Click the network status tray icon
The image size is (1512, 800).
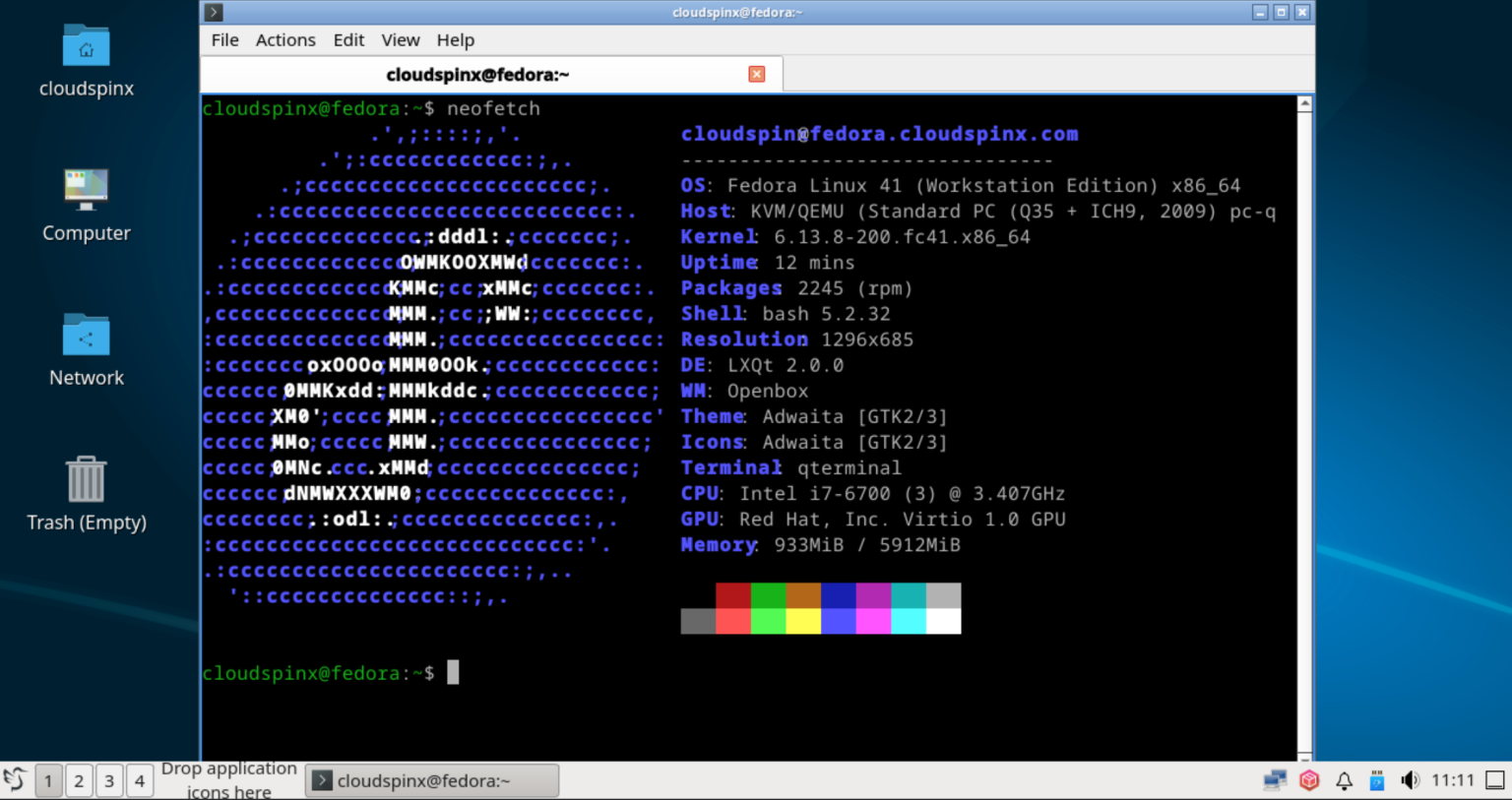[1275, 780]
